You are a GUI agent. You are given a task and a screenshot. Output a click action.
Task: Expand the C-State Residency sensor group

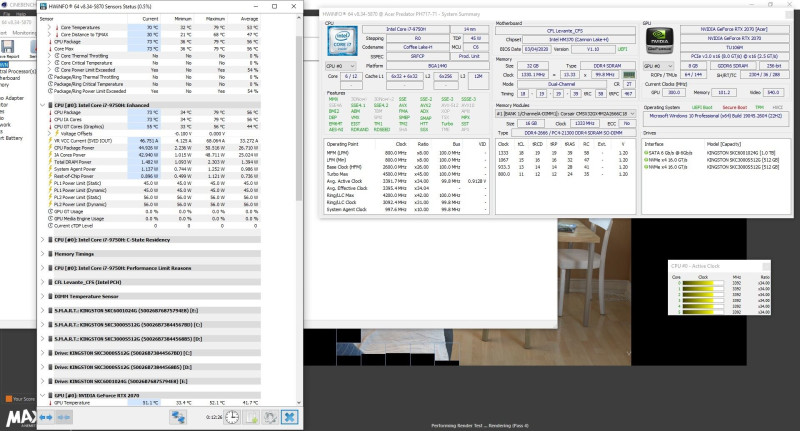42,240
